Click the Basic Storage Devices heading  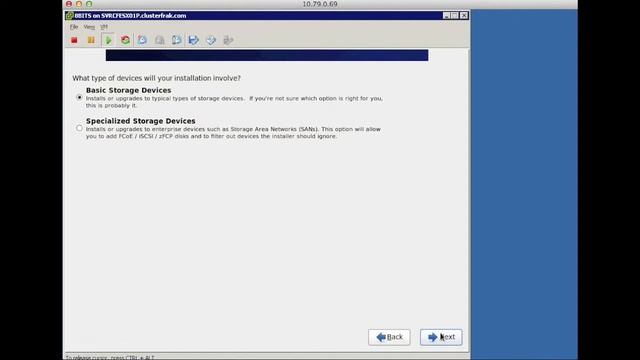(129, 90)
